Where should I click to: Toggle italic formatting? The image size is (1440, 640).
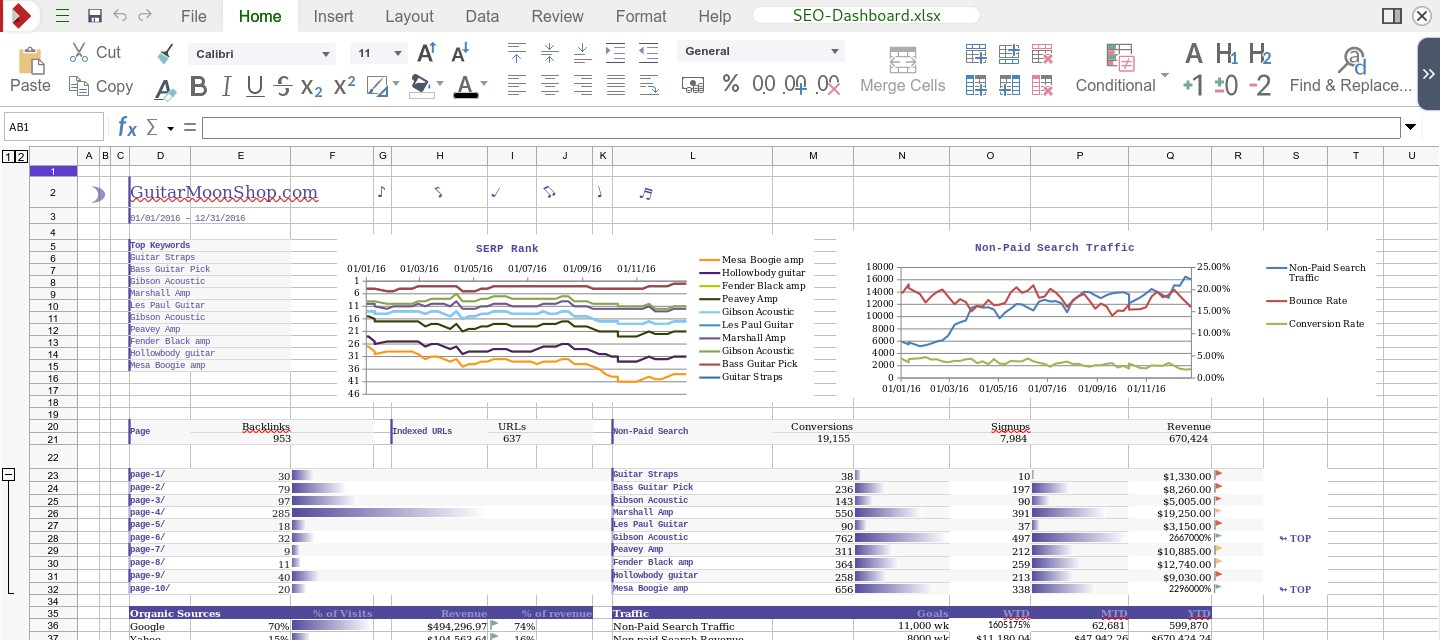coord(226,86)
